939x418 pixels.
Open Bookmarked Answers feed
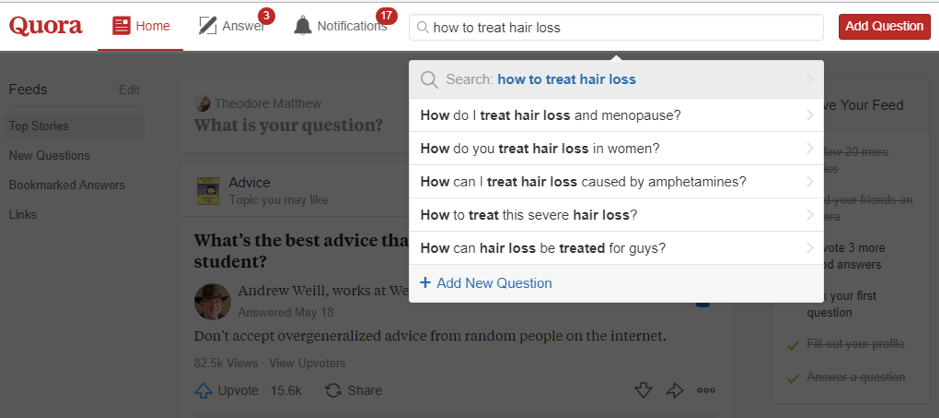coord(66,185)
